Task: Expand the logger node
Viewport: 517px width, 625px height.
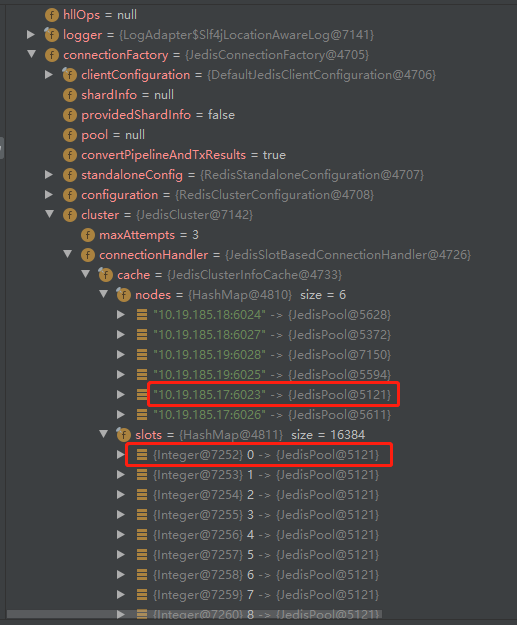Action: tap(31, 35)
